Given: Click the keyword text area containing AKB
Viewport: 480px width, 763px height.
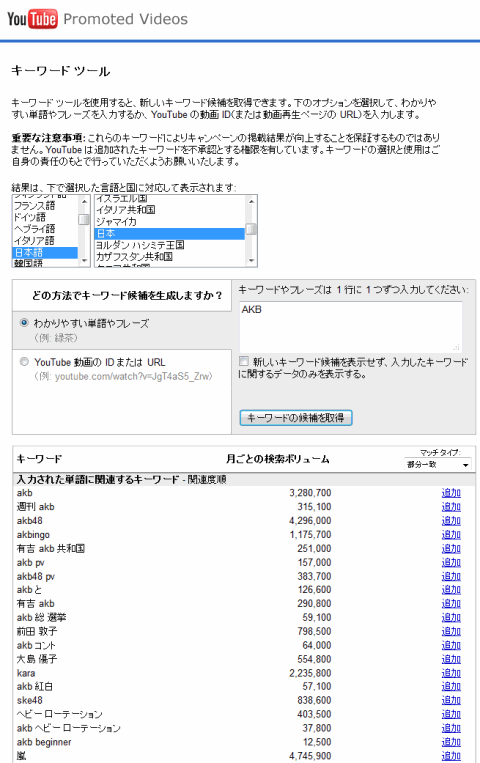Looking at the screenshot, I should [351, 327].
